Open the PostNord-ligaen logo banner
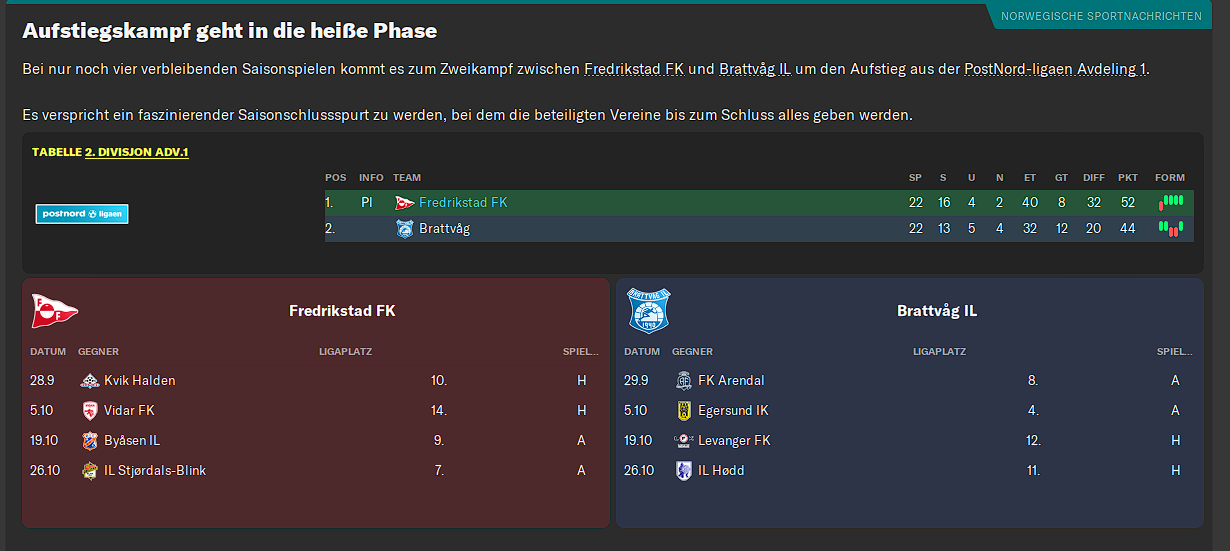Screen dimensions: 1230x551 tap(82, 214)
